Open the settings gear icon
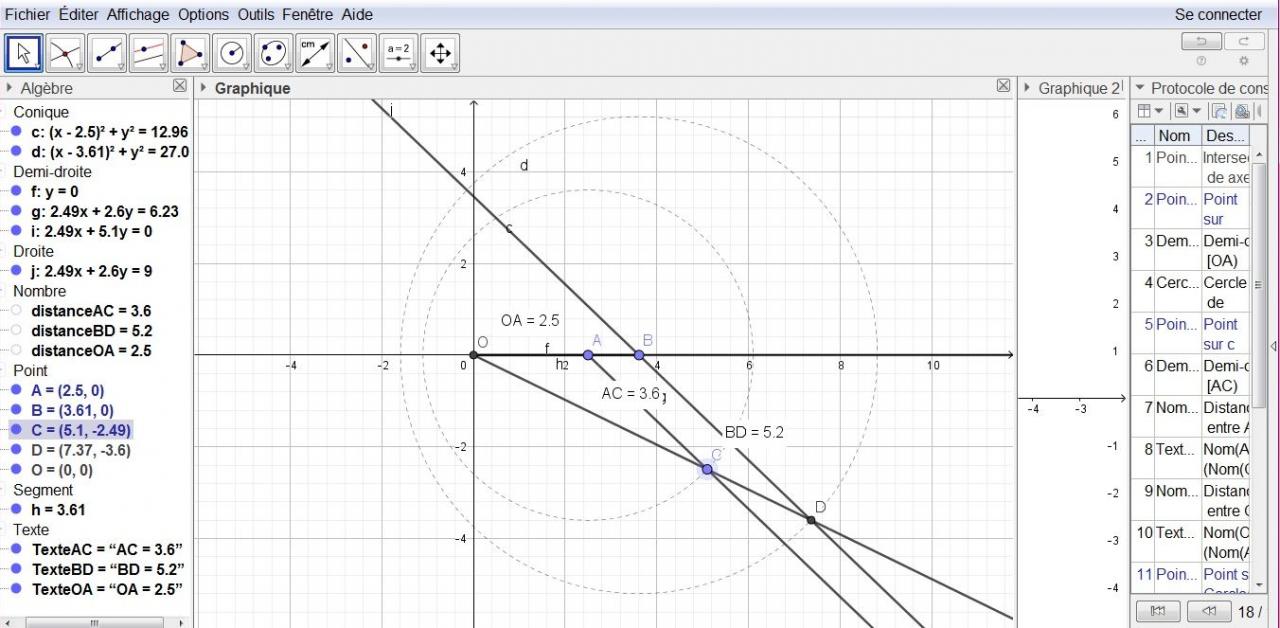 [x=1244, y=61]
